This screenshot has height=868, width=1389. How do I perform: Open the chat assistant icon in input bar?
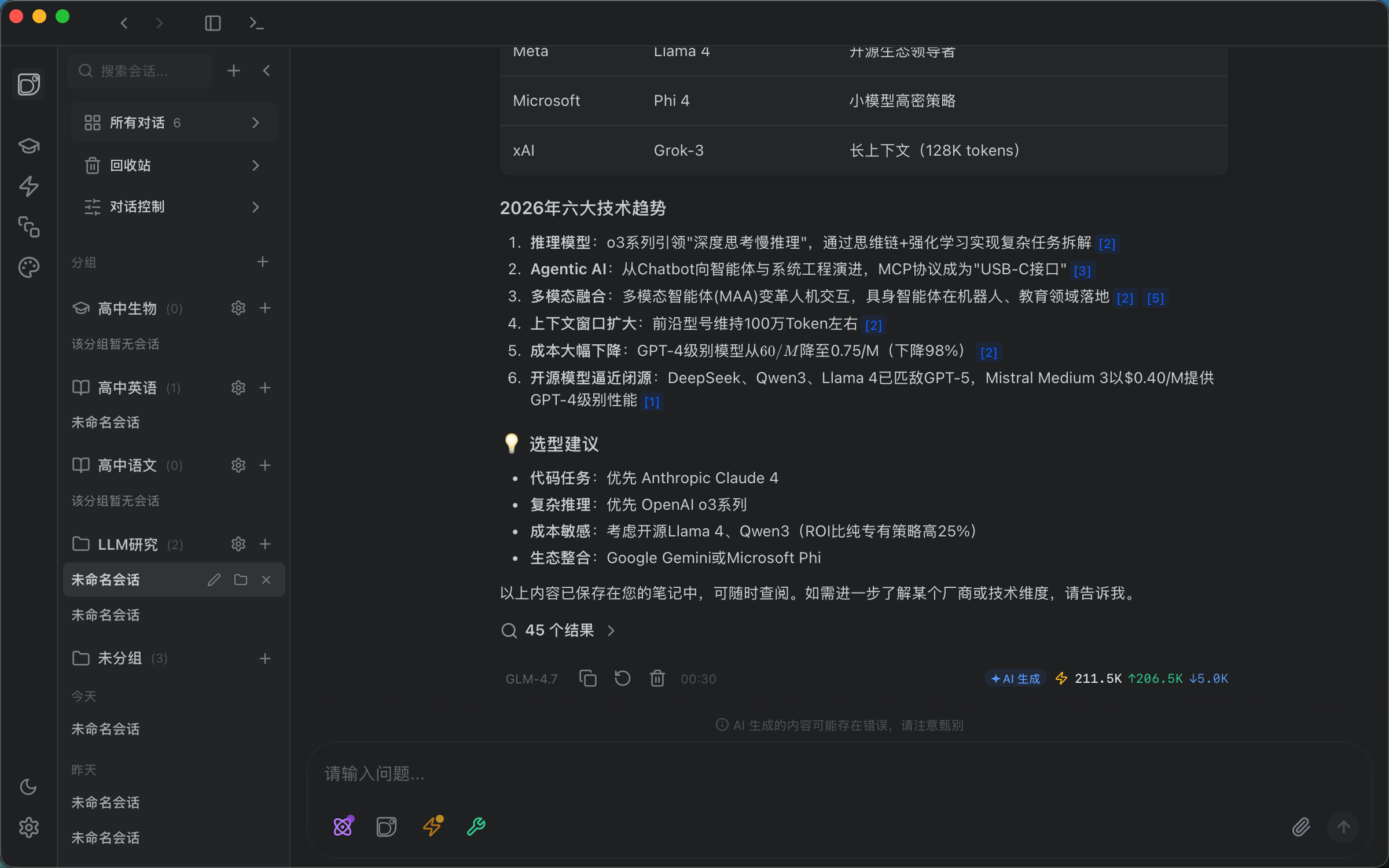click(387, 826)
